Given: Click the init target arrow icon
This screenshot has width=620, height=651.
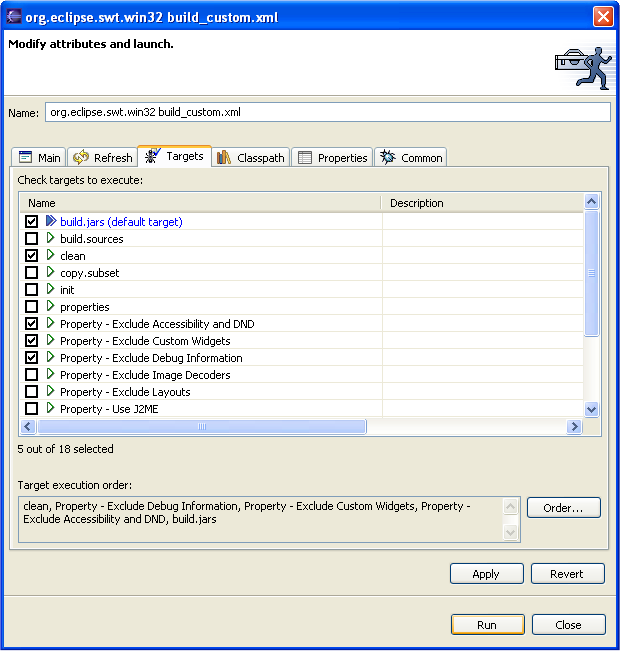Looking at the screenshot, I should coord(50,289).
